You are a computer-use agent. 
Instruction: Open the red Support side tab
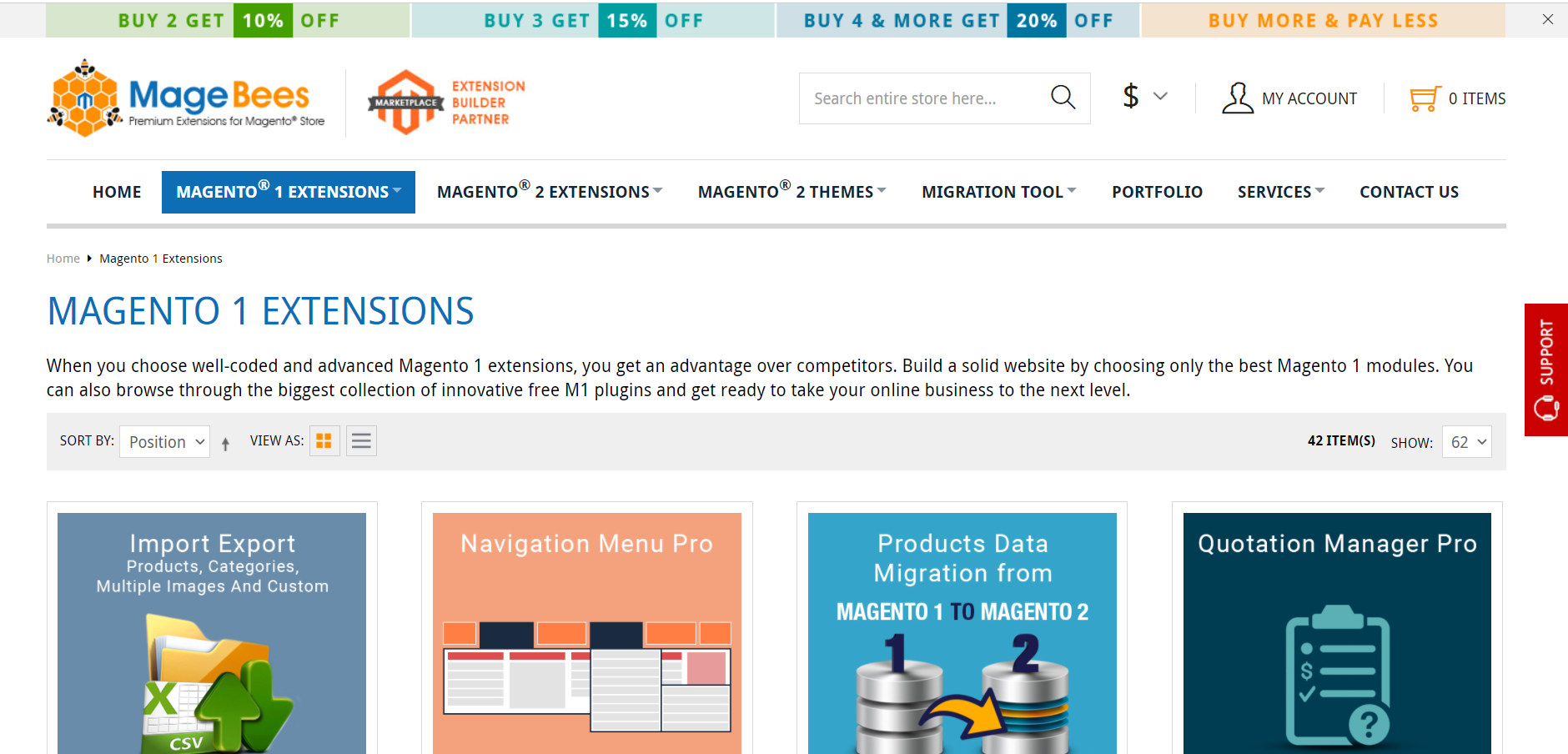[x=1546, y=369]
